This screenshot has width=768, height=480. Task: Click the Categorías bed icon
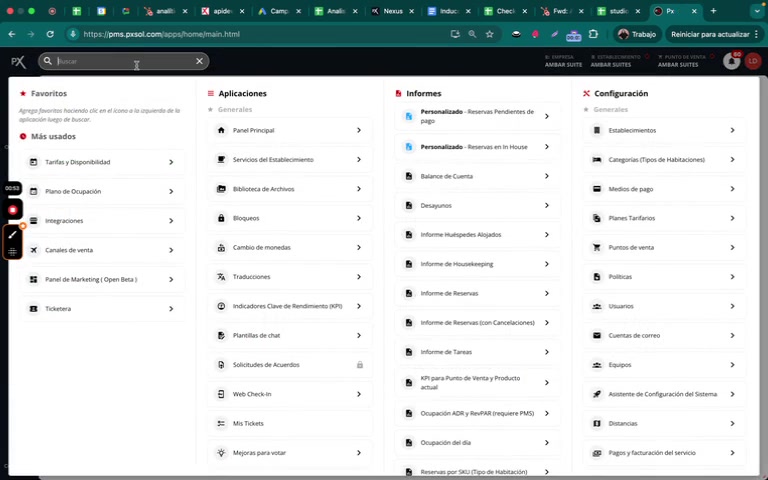point(597,160)
